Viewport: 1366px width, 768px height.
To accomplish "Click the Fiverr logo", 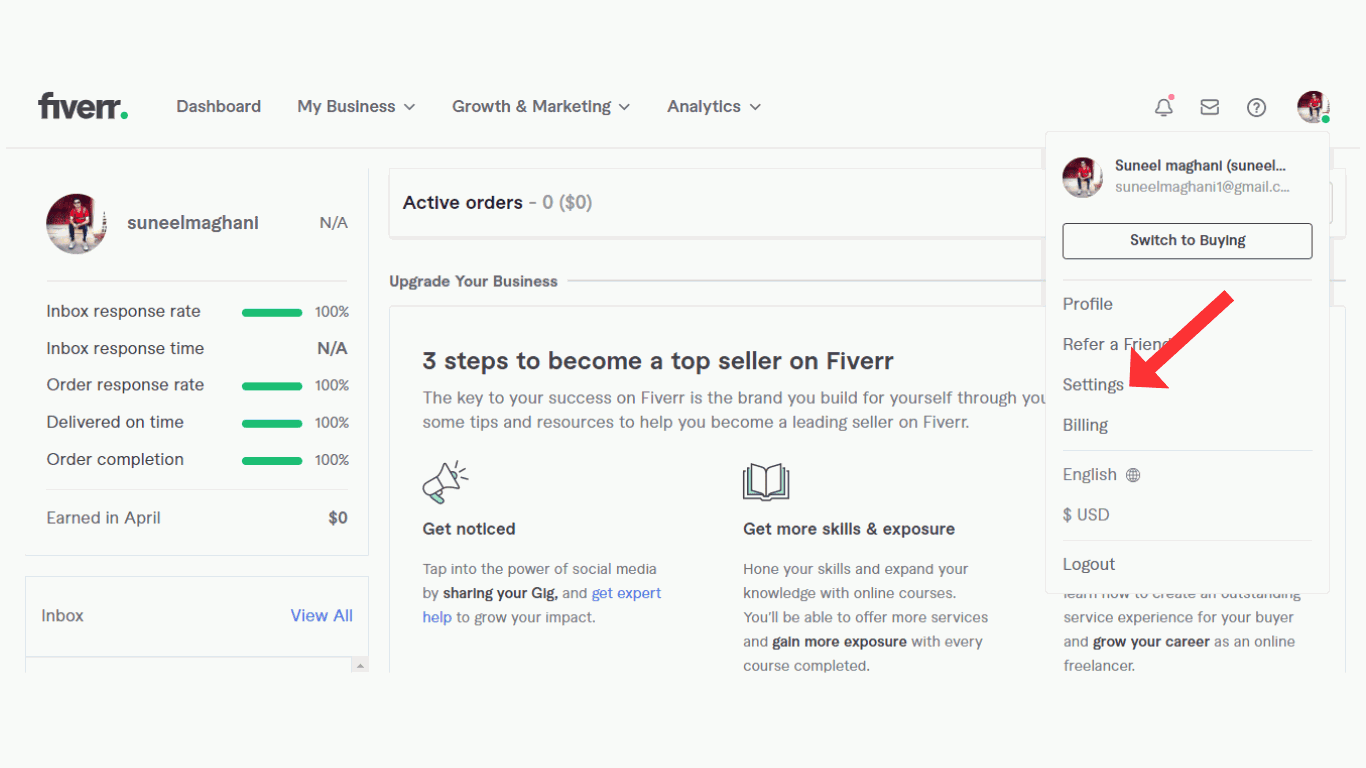I will pyautogui.click(x=83, y=106).
